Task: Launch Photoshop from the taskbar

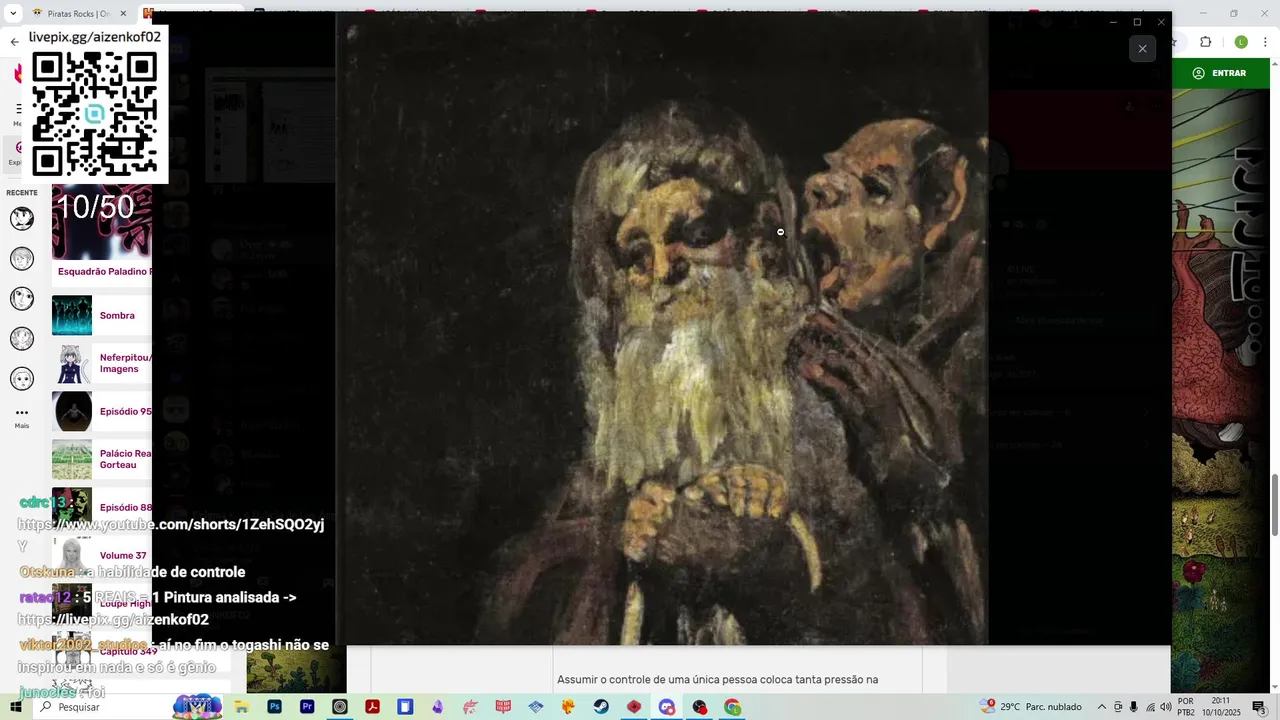Action: click(x=274, y=707)
